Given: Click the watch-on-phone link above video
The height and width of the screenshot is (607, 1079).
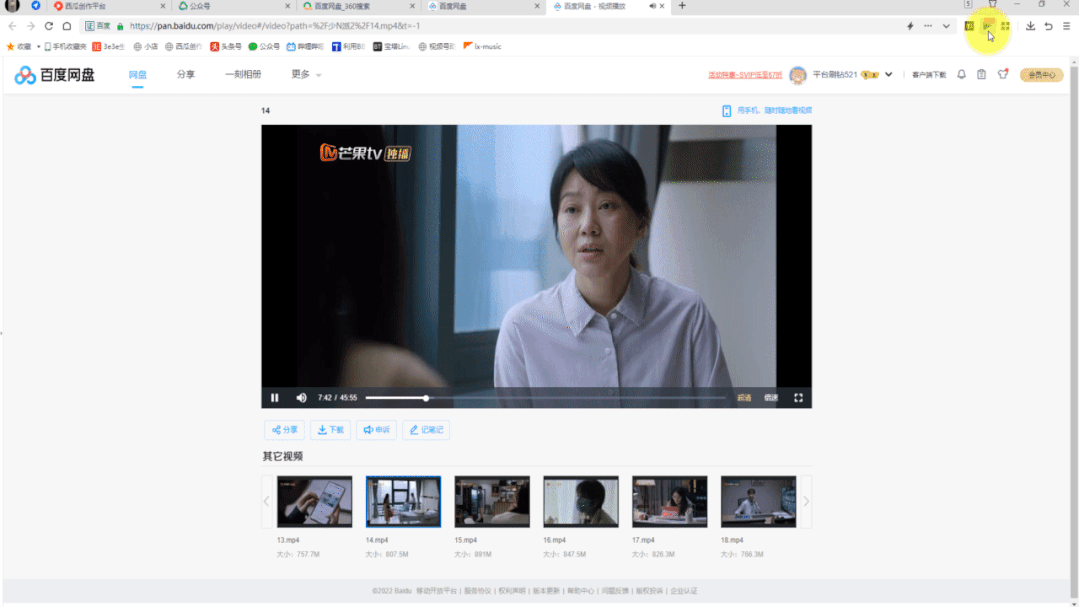Looking at the screenshot, I should (767, 110).
